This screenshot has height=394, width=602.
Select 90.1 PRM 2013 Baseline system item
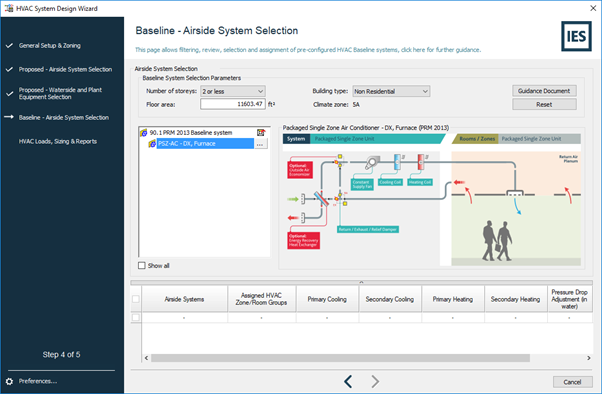point(191,133)
